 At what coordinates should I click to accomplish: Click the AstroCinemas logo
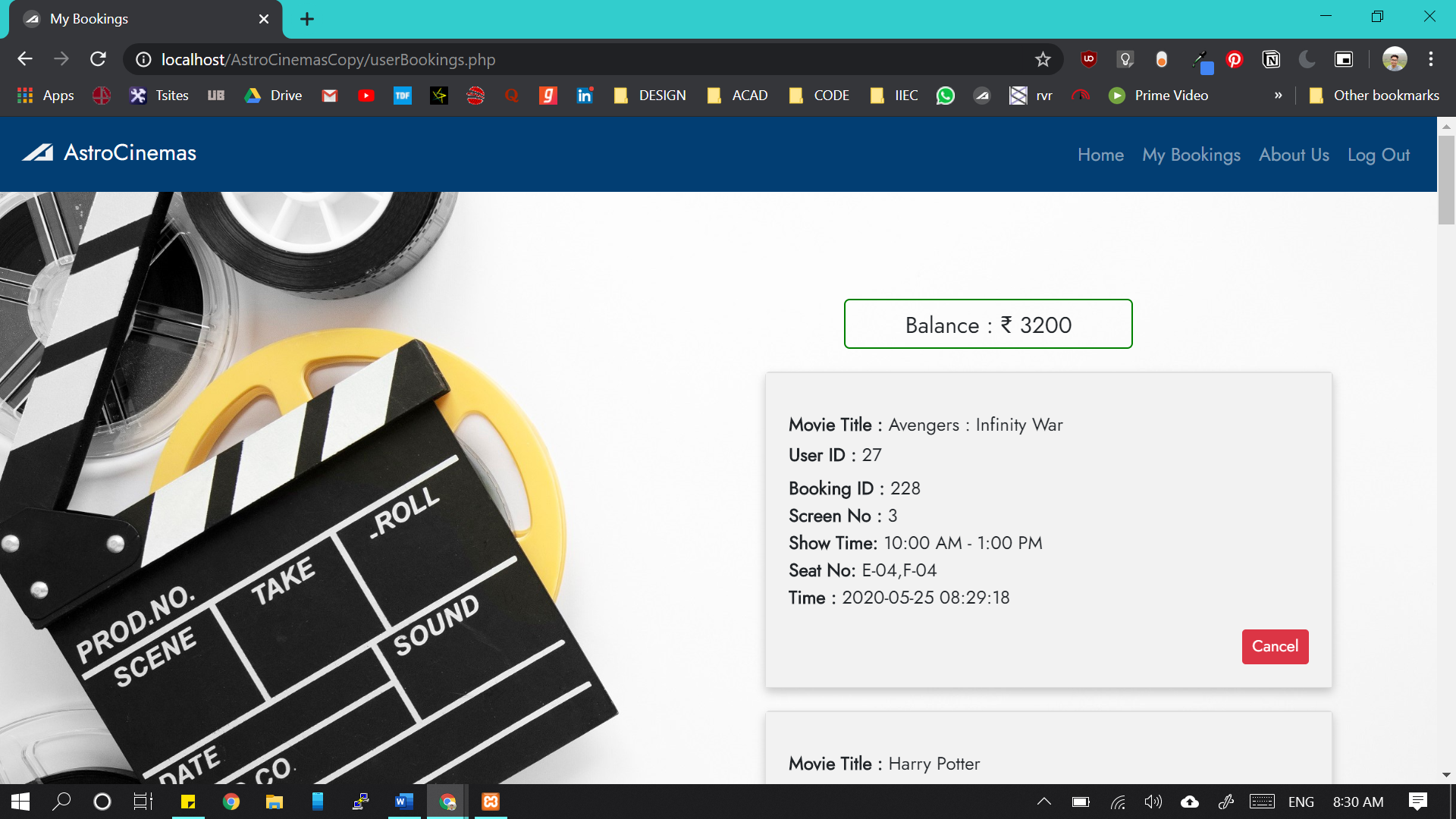[x=108, y=153]
